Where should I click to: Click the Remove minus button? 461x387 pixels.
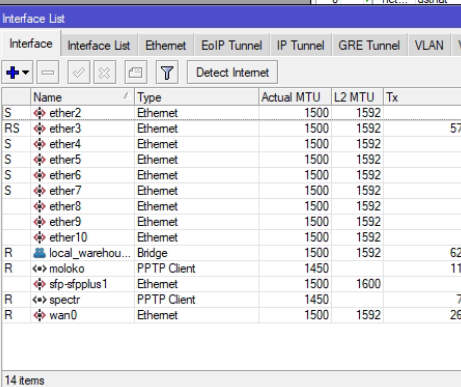[48, 72]
